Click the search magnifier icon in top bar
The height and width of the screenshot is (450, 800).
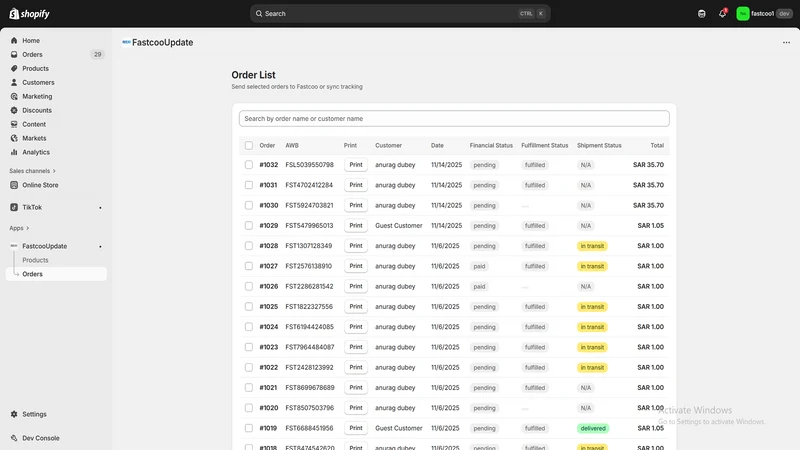(259, 14)
